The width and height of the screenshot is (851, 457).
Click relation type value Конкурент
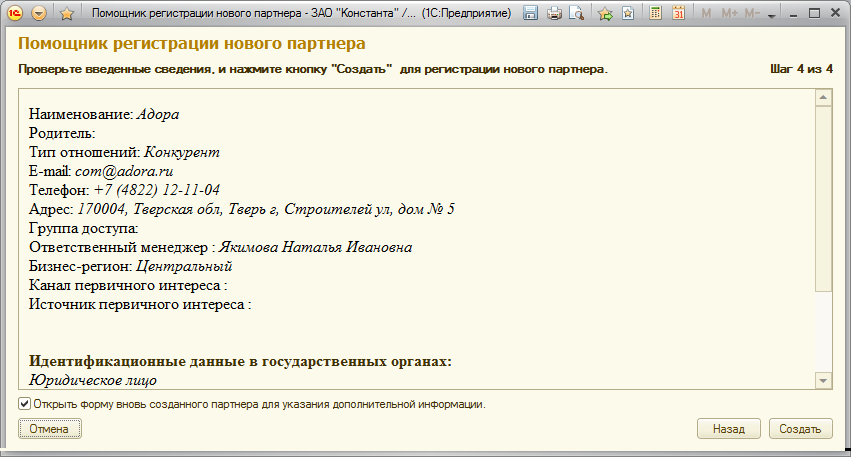click(182, 153)
